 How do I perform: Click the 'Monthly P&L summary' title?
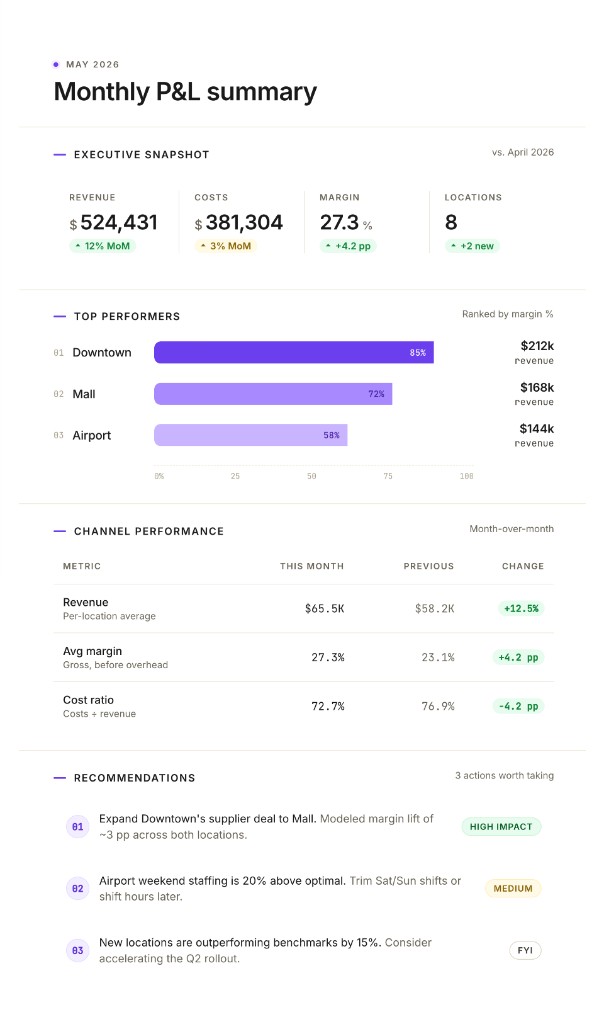(185, 92)
